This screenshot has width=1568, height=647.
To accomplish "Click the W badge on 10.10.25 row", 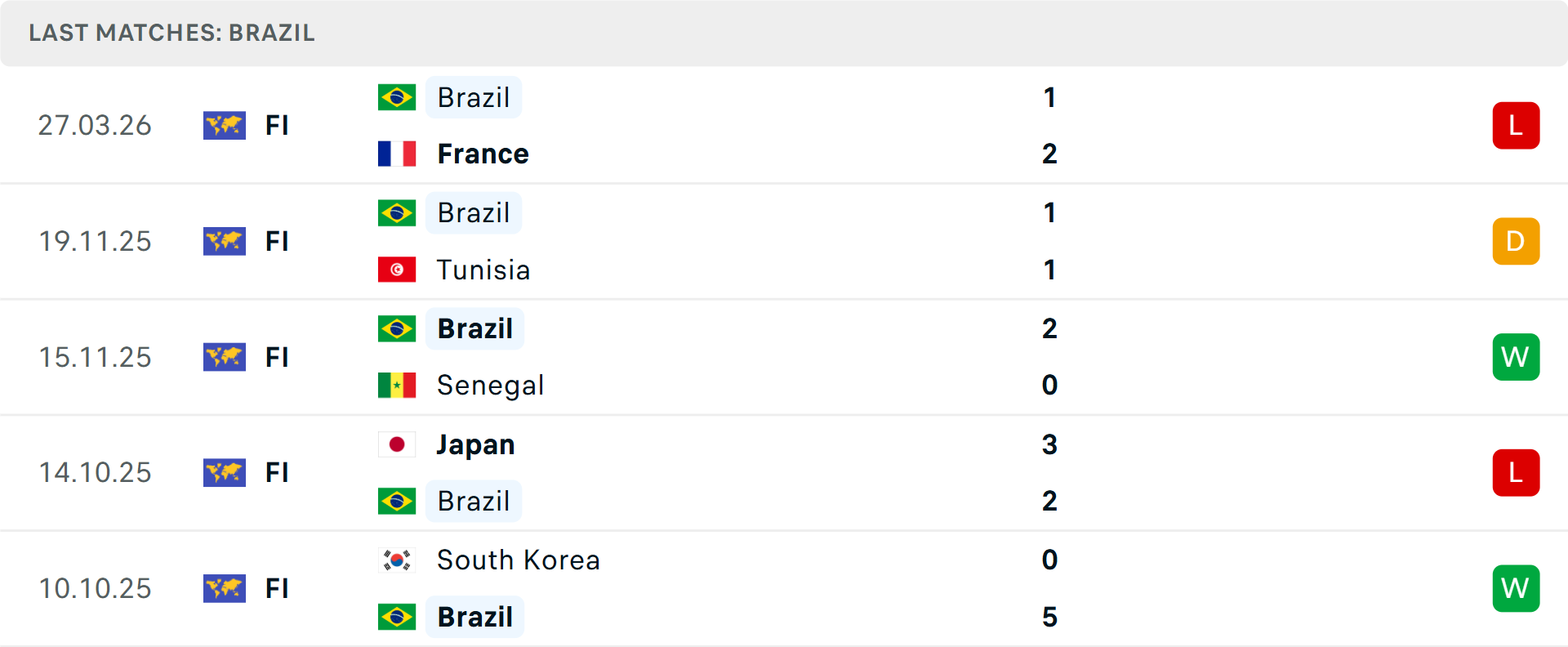I will pos(1516,588).
